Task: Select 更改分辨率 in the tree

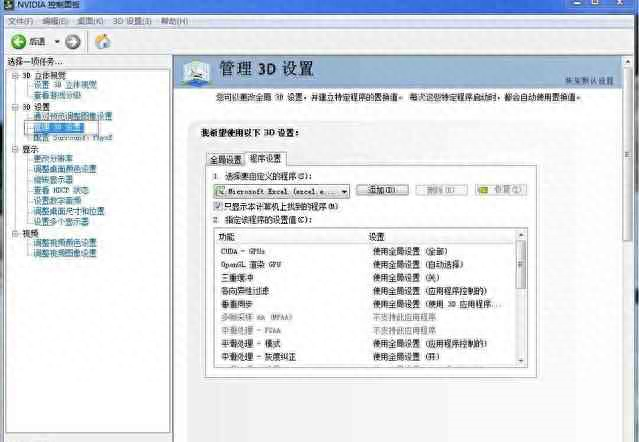Action: coord(53,159)
